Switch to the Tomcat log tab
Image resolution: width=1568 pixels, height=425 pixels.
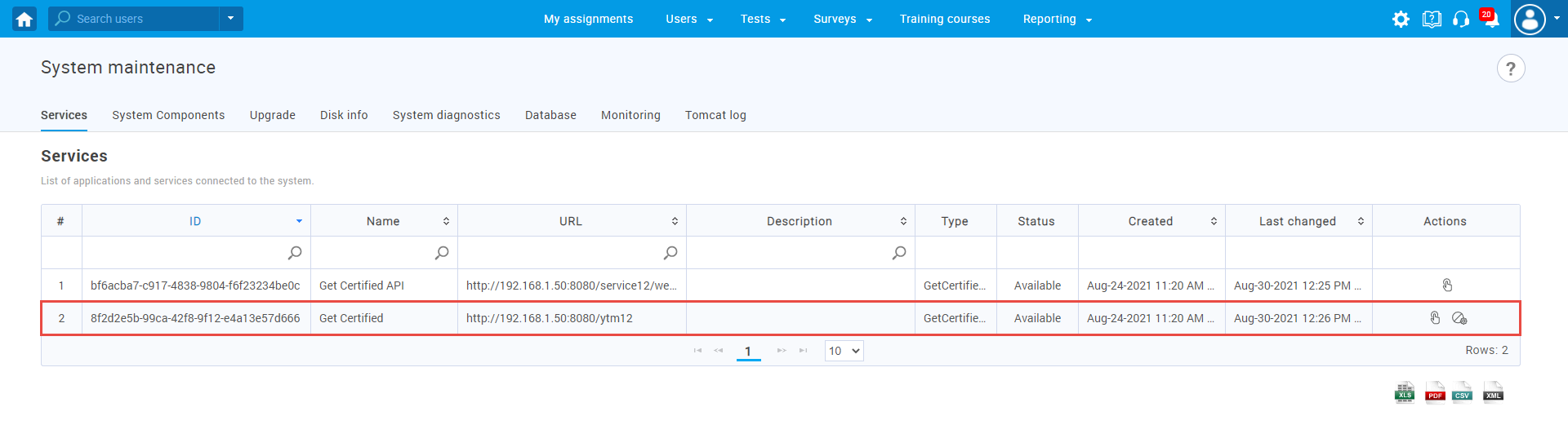coord(715,115)
